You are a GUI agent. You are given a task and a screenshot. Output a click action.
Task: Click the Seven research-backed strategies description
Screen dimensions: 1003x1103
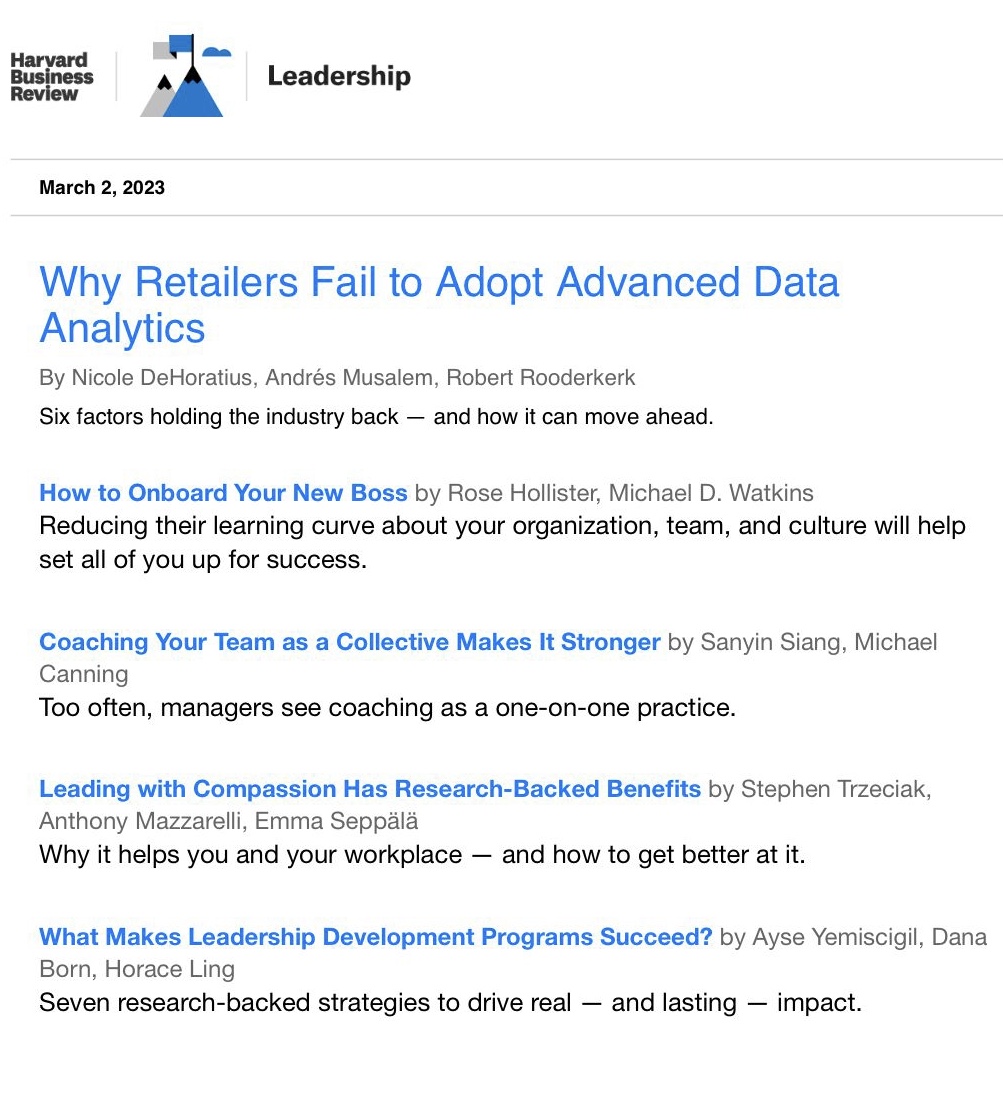450,1002
